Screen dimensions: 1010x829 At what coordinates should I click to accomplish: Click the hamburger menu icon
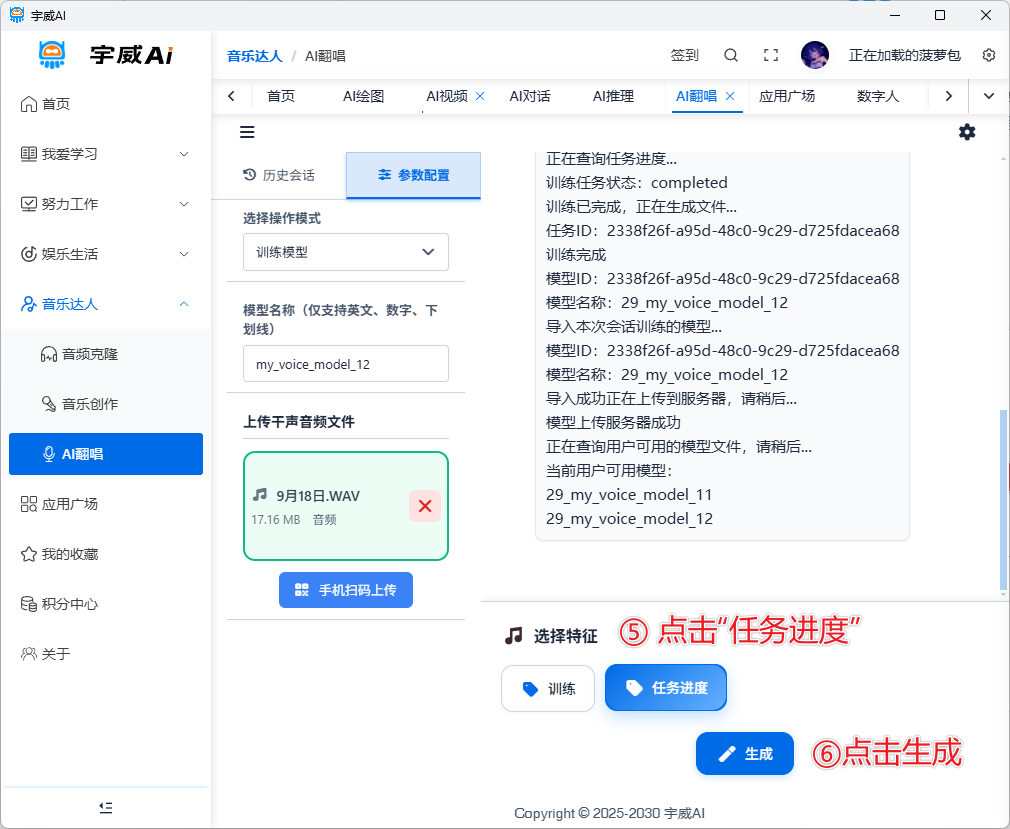[x=247, y=132]
